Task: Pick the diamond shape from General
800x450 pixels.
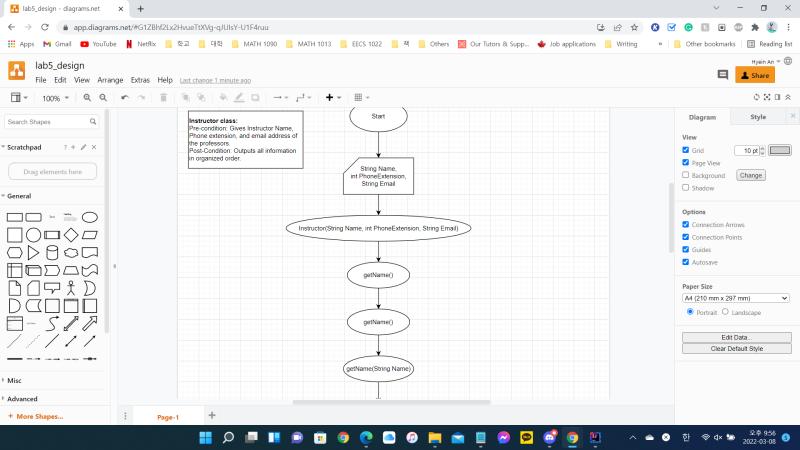Action: [71, 235]
